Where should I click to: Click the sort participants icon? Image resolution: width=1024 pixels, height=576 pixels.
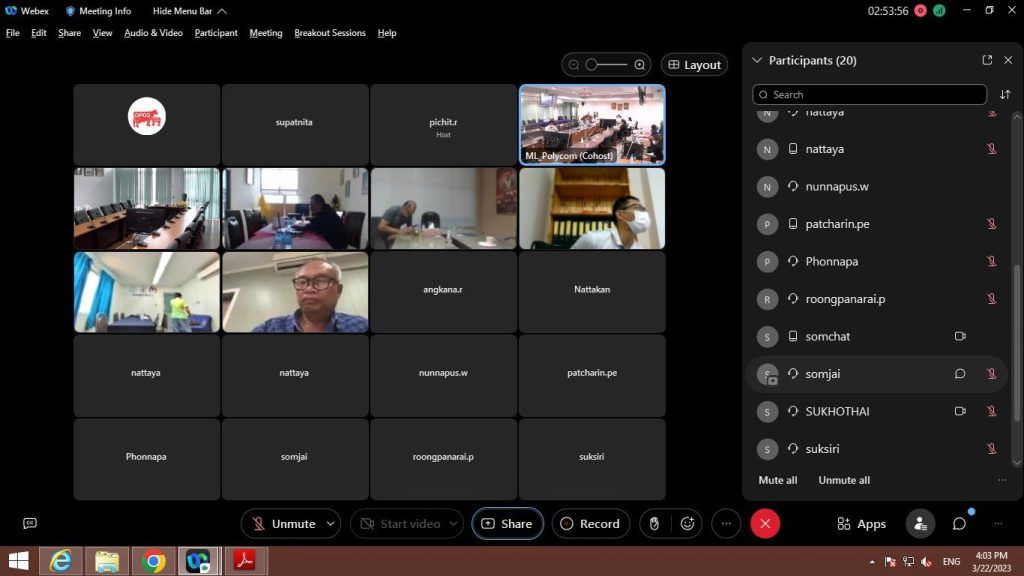(1005, 95)
